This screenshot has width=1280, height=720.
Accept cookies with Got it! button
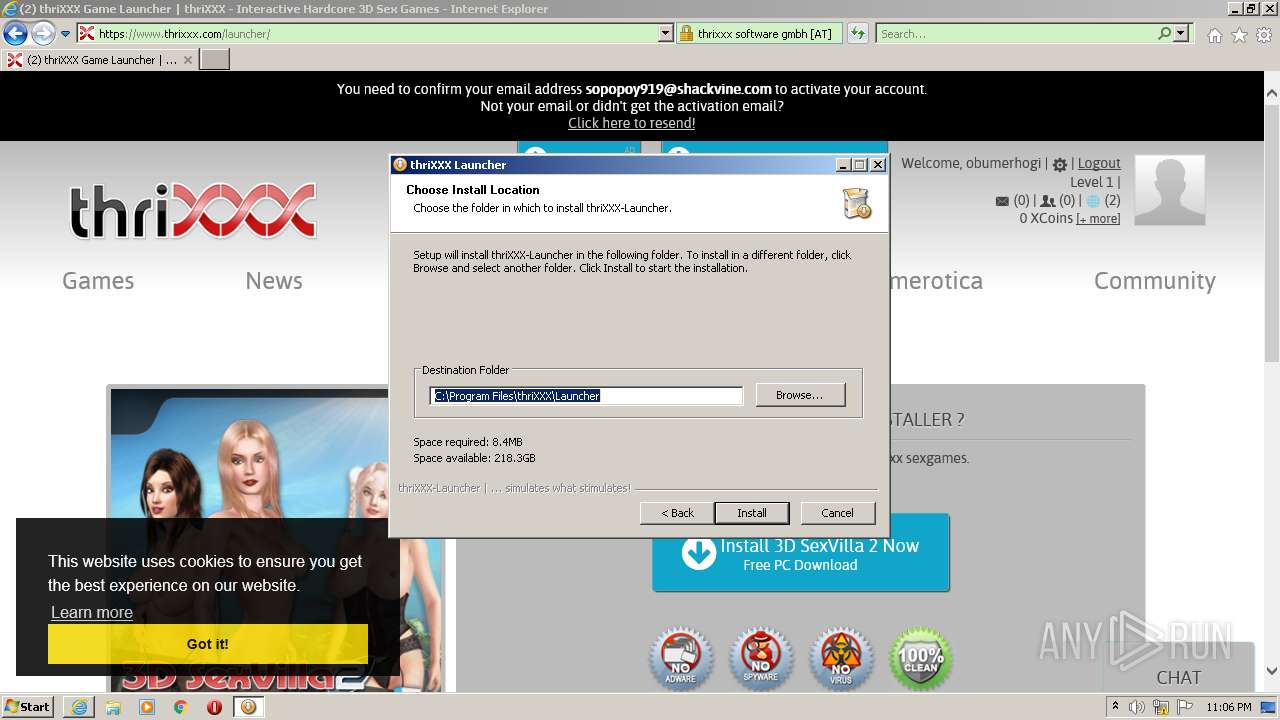208,644
